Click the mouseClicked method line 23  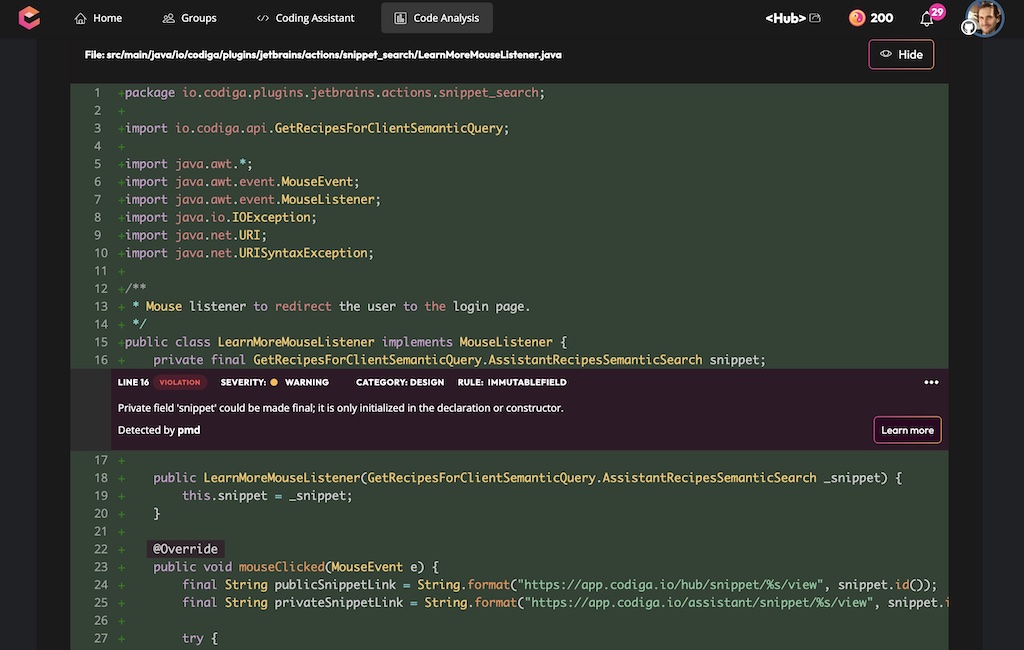[296, 567]
